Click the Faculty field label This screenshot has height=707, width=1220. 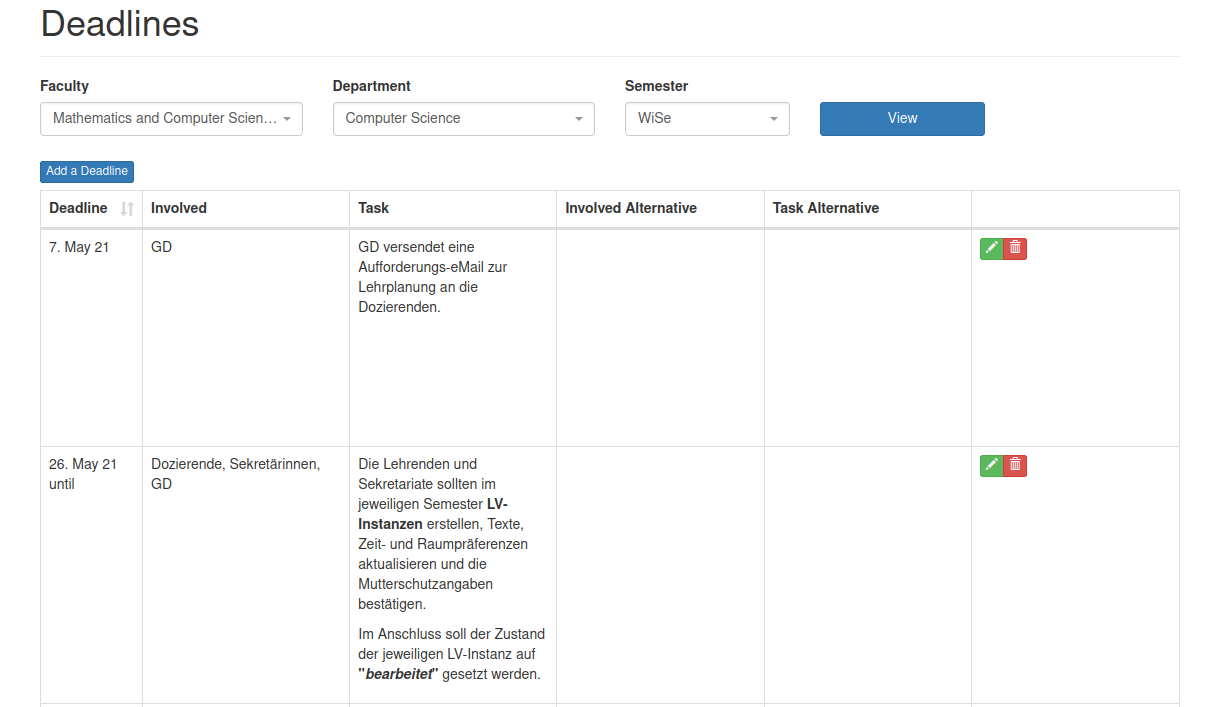[64, 86]
